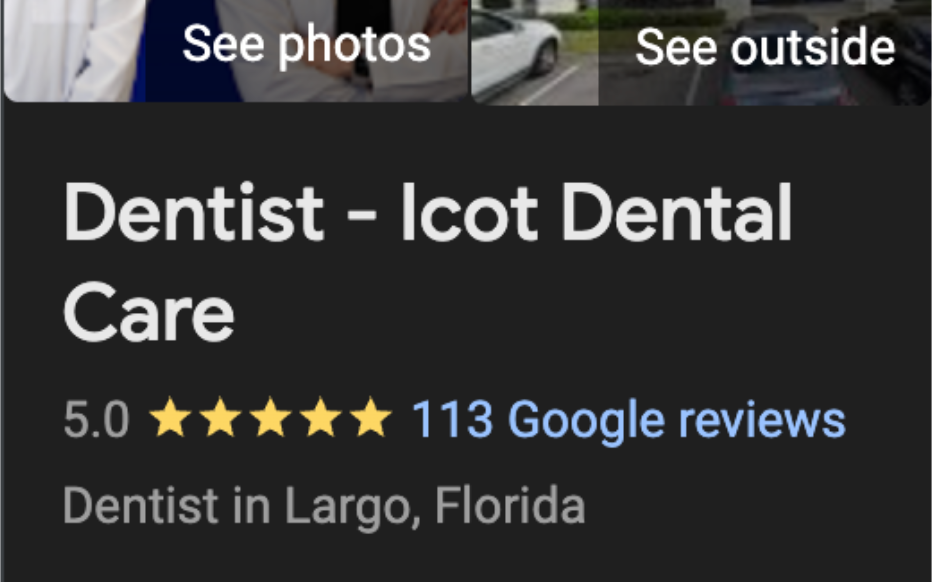
Task: Click the second gold rating star
Action: click(x=220, y=419)
